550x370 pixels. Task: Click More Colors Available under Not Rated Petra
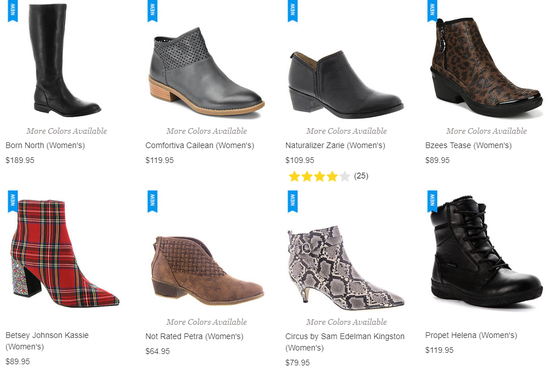tap(207, 322)
